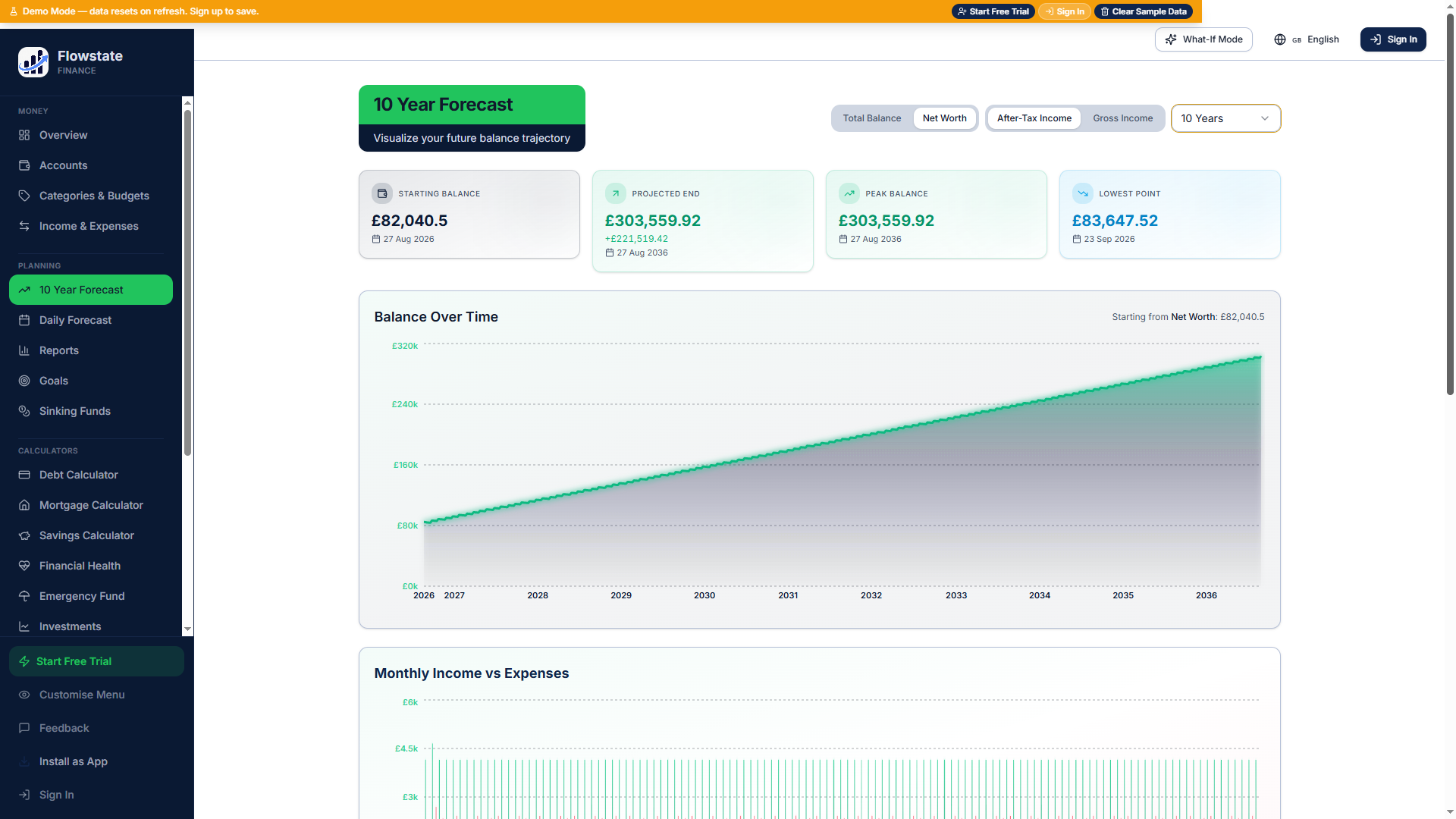Viewport: 1456px width, 819px height.
Task: Open the 10 Years period dropdown
Action: tap(1225, 118)
